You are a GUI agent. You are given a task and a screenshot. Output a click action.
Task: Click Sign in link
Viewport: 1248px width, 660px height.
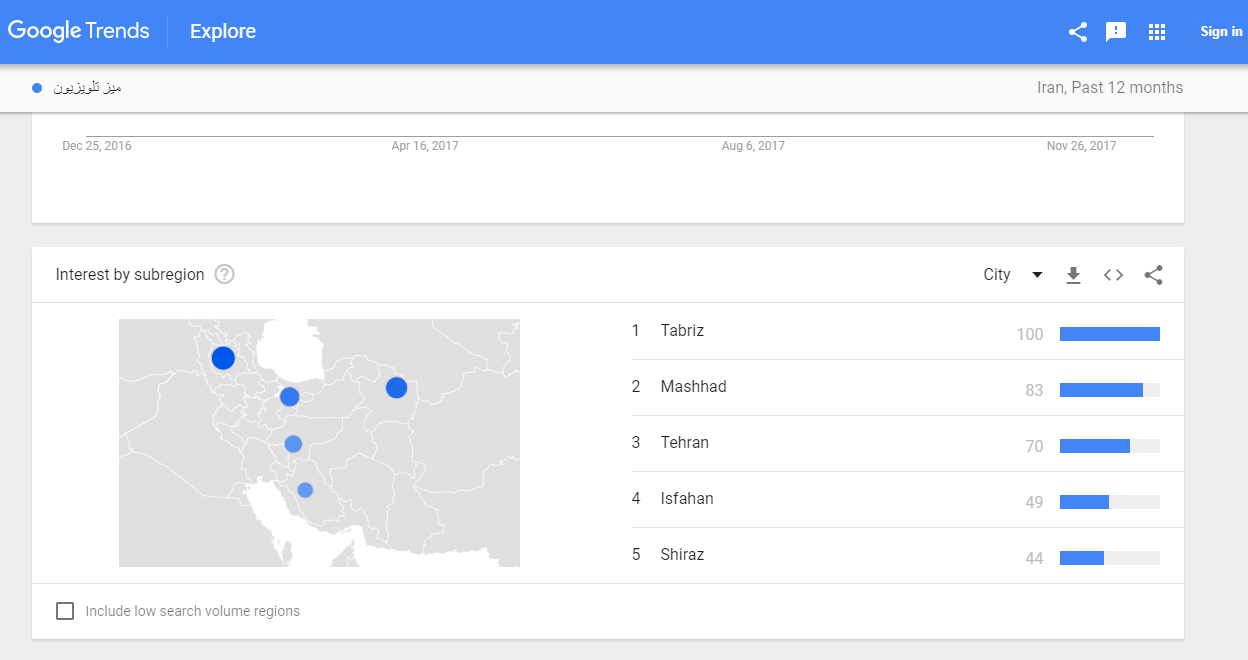1221,32
